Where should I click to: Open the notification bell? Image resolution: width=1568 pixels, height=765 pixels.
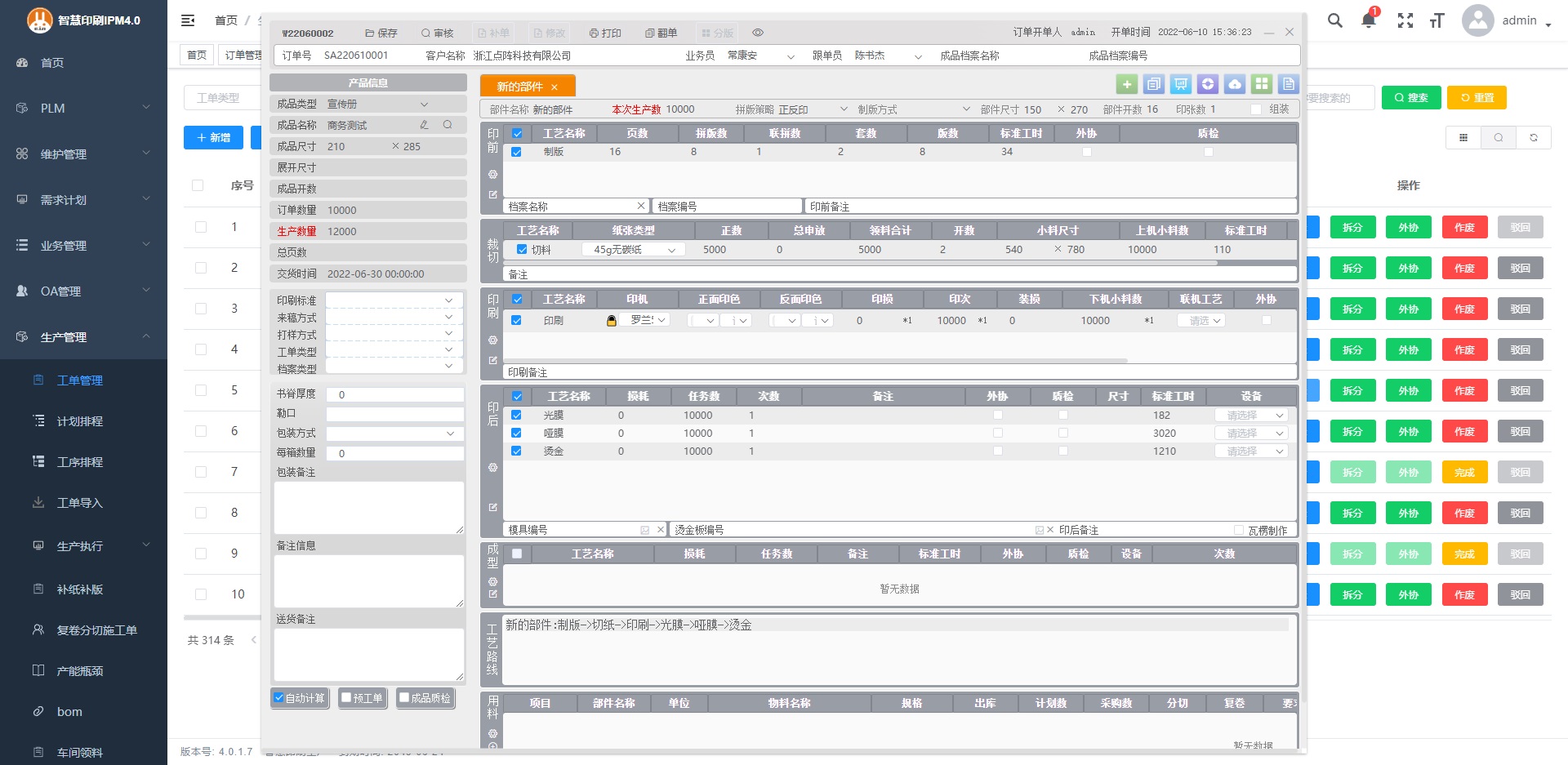coord(1369,20)
